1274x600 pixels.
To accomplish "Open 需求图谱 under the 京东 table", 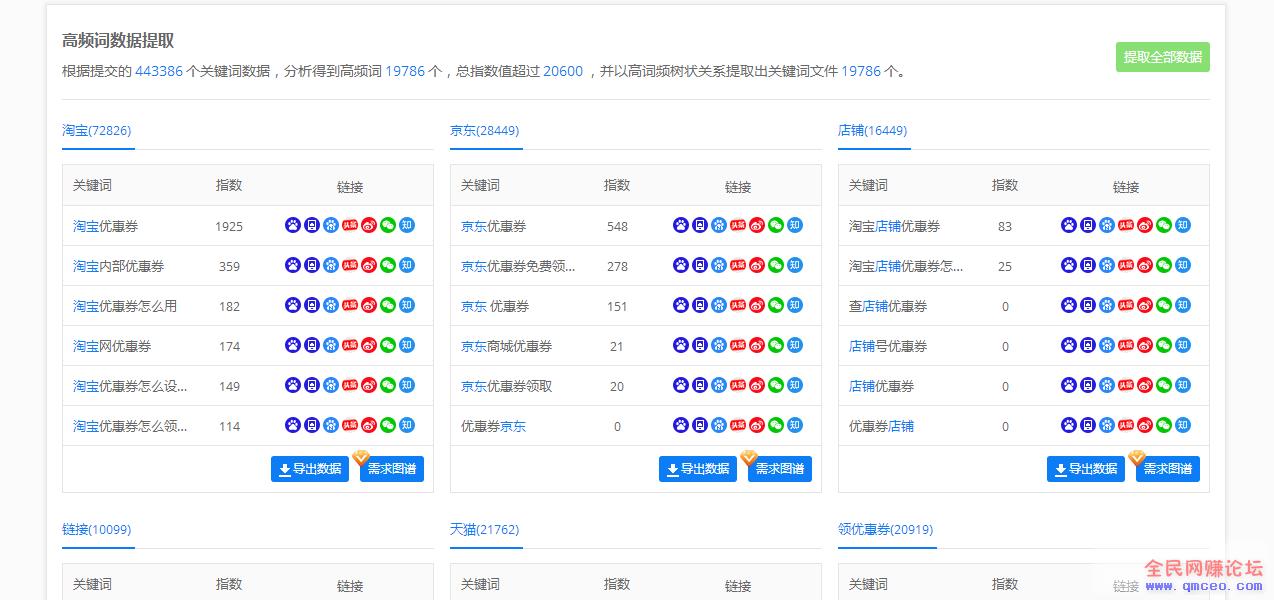I will coord(780,469).
